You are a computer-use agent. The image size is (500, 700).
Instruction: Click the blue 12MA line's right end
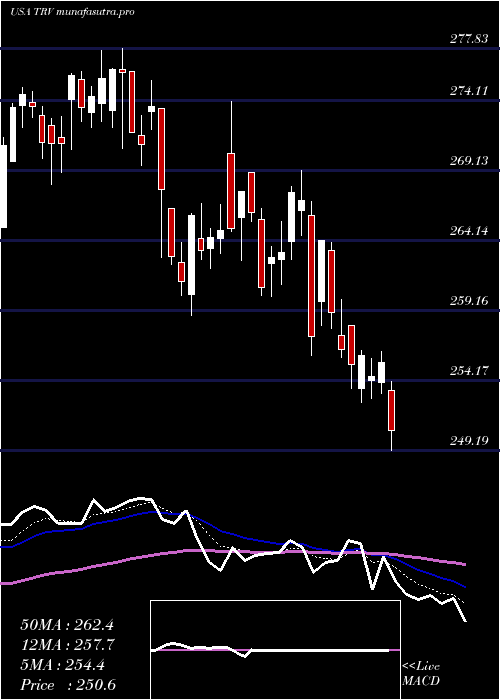465,586
